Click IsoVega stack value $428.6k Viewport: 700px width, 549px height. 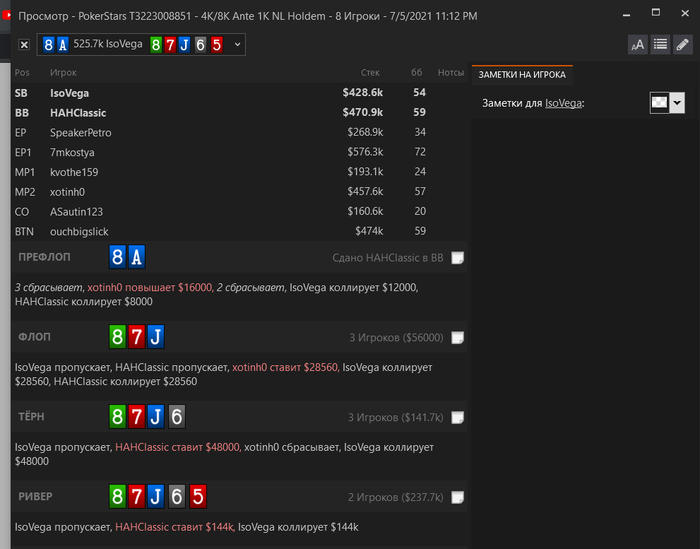(362, 92)
